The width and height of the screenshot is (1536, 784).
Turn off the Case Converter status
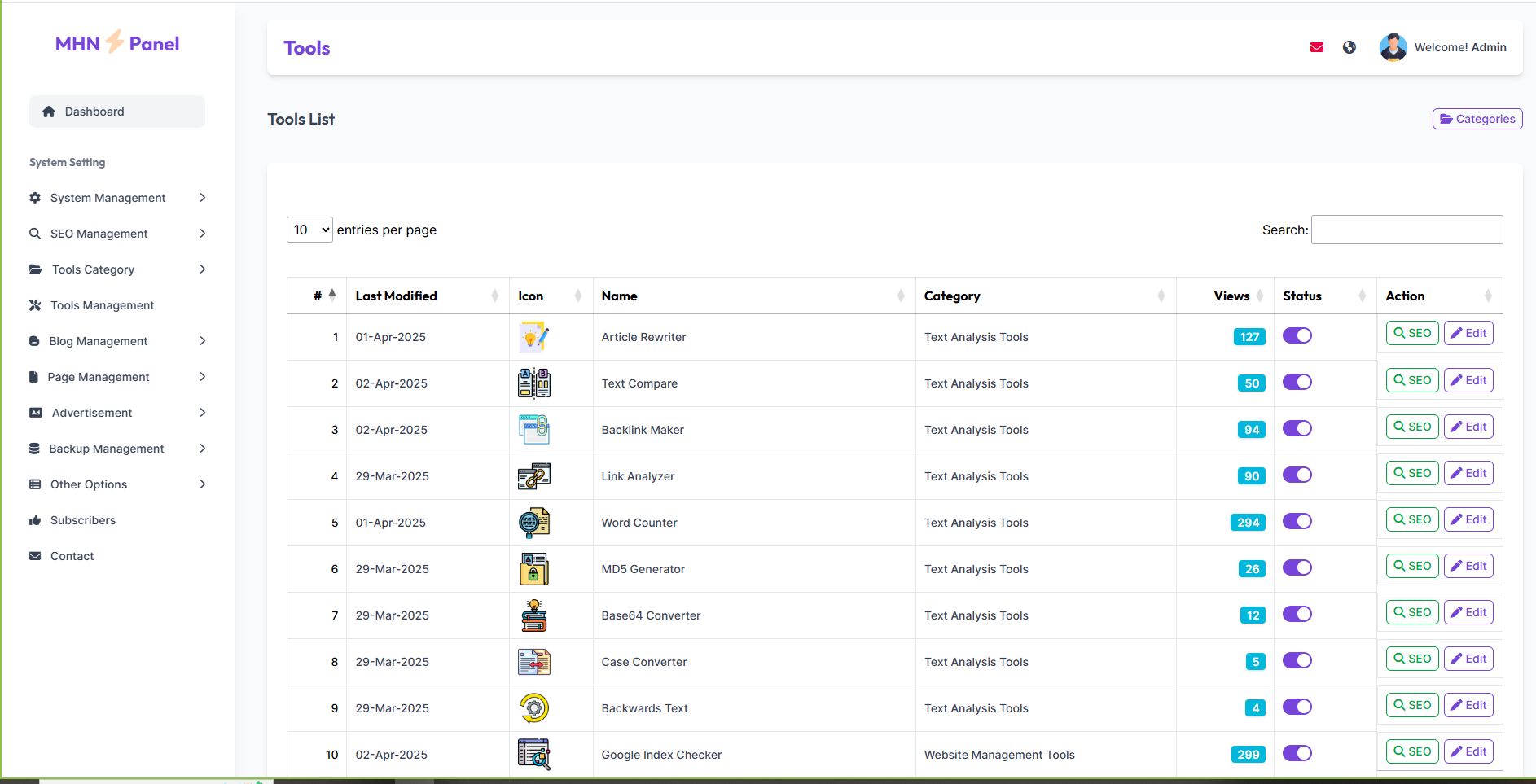pyautogui.click(x=1297, y=660)
